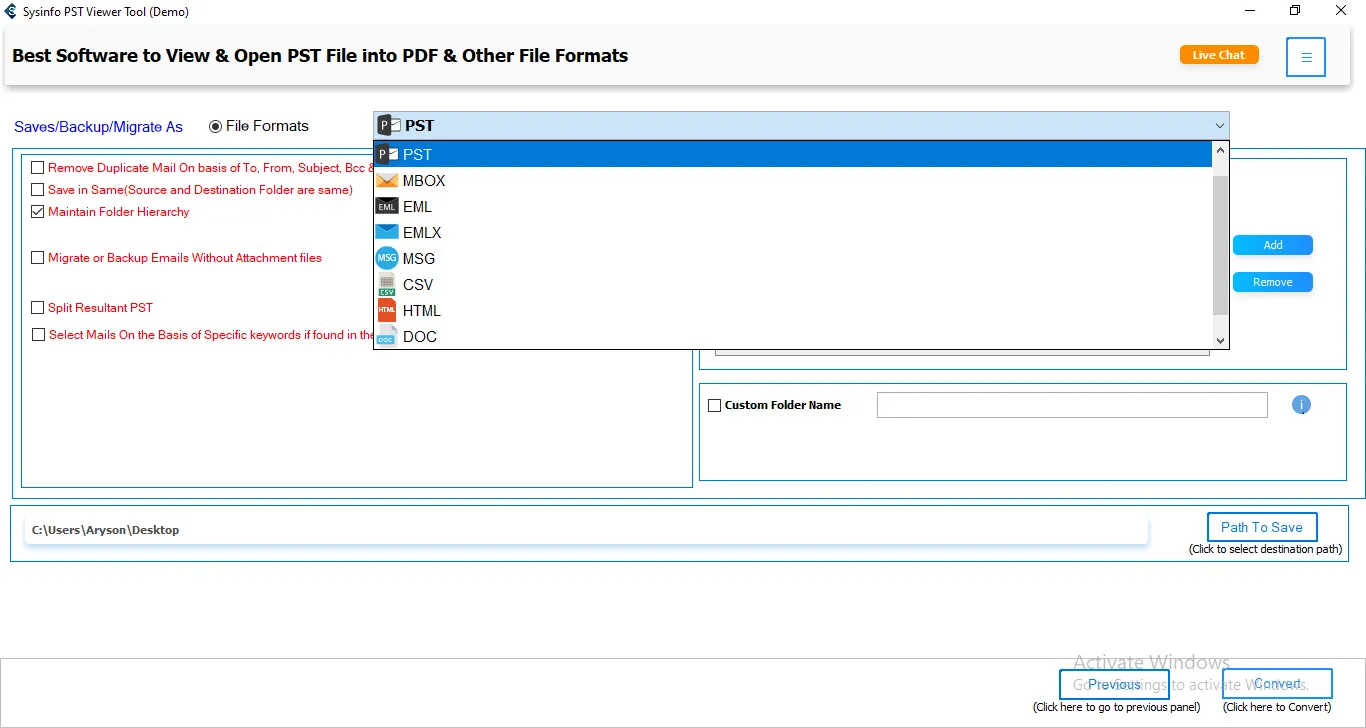Viewport: 1366px width, 728px height.
Task: Go back with the Previous button
Action: (x=1114, y=685)
